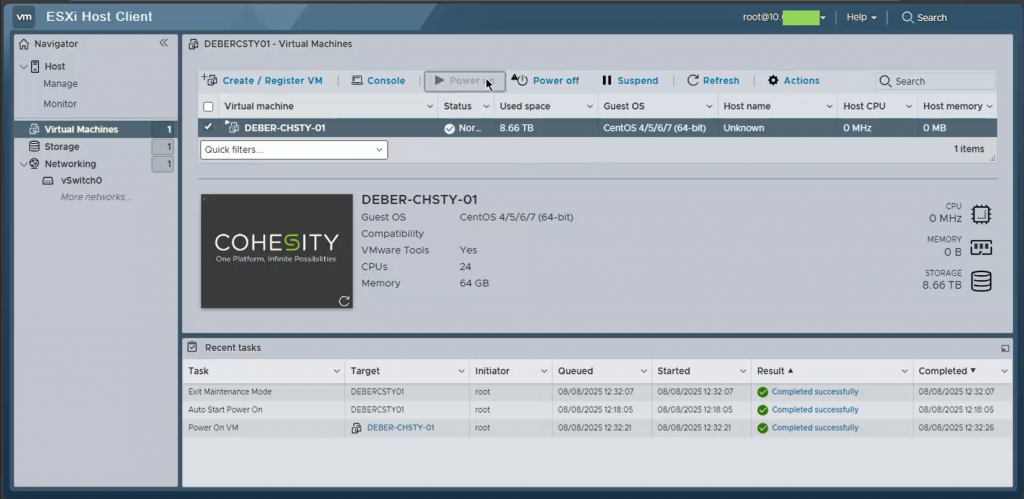Viewport: 1024px width, 499px height.
Task: Open the Quick filters dropdown
Action: pos(294,150)
